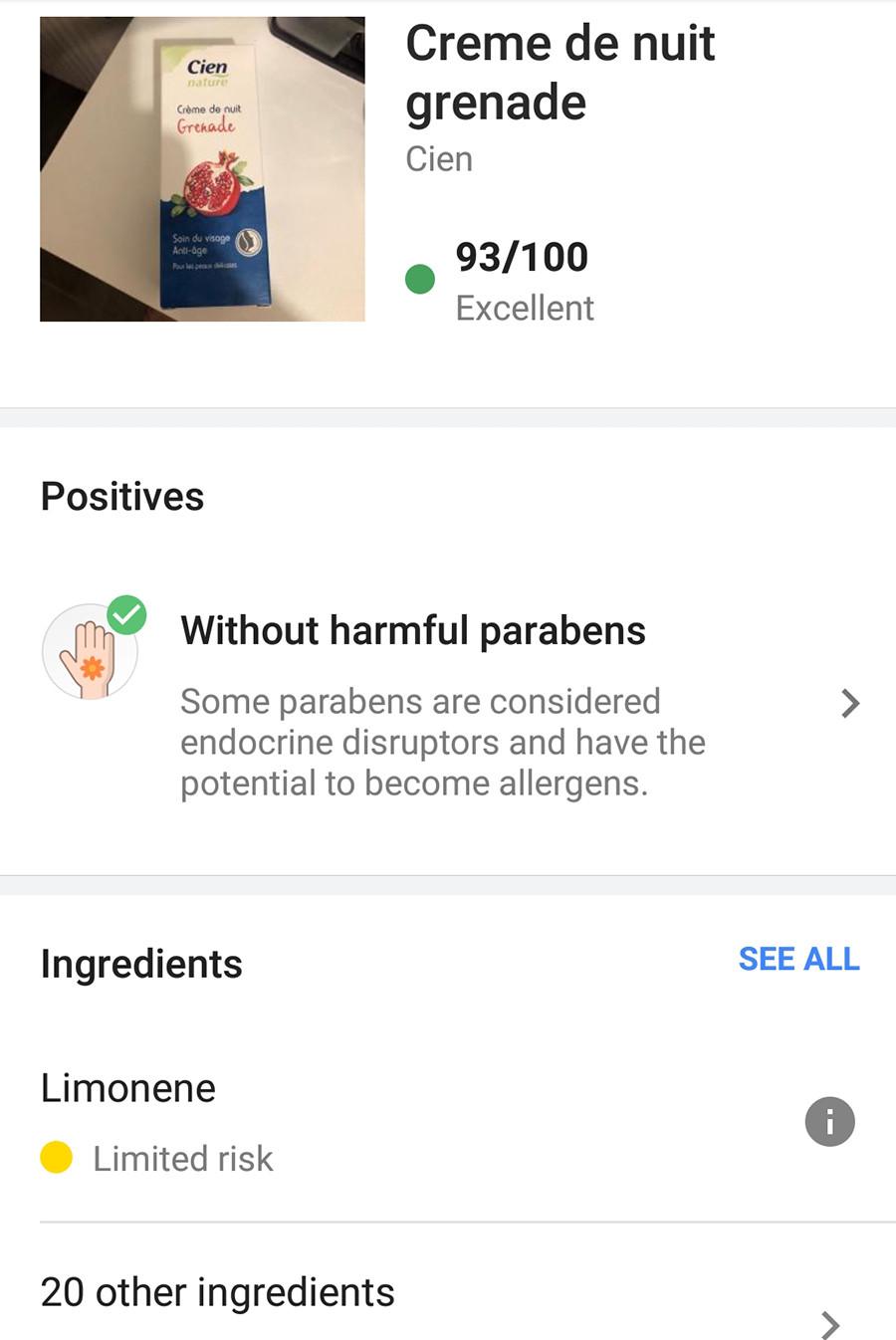The image size is (896, 1340).
Task: Tap the 93/100 score value
Action: [x=522, y=257]
